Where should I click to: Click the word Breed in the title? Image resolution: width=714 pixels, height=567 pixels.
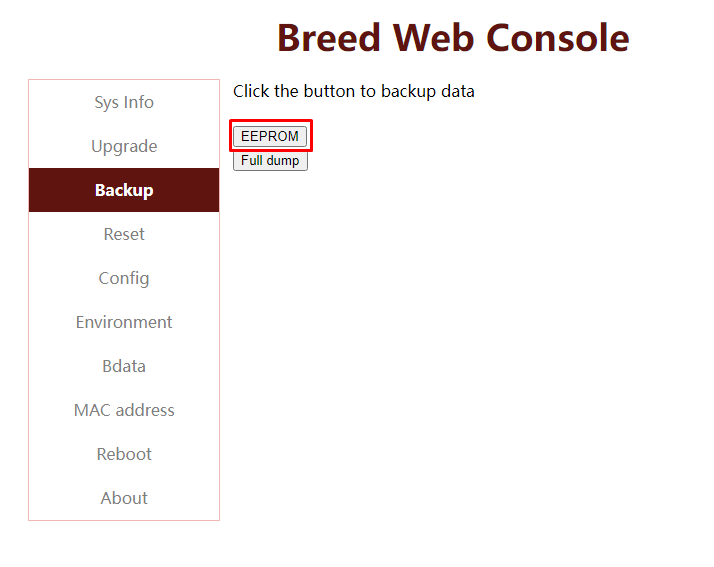(328, 38)
